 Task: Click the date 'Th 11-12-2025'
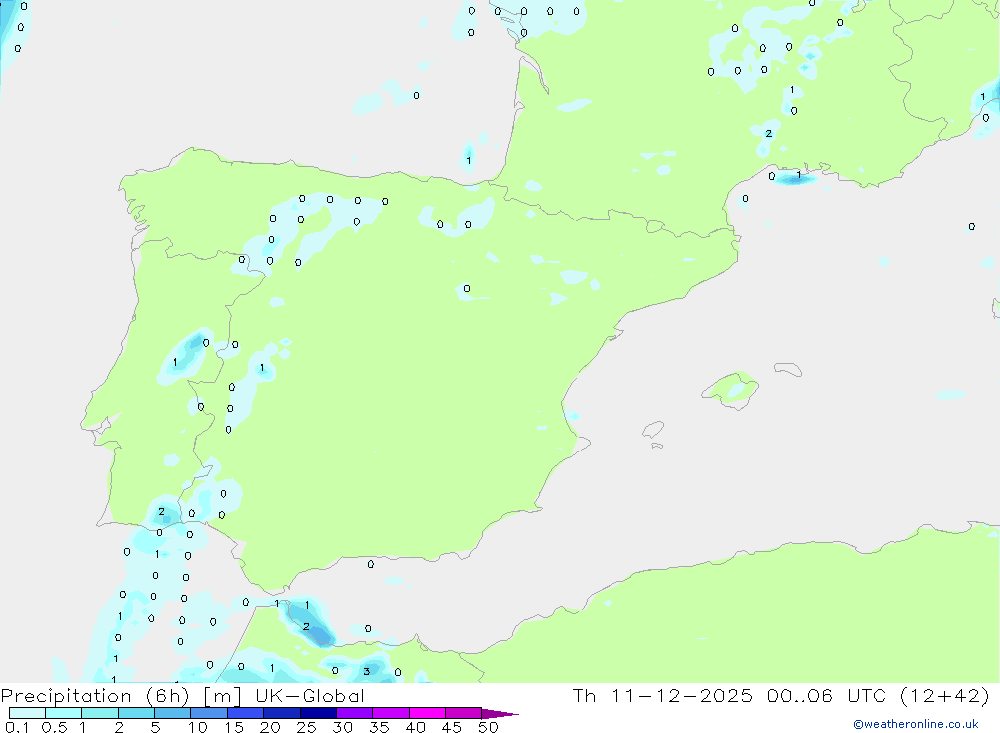pyautogui.click(x=663, y=695)
